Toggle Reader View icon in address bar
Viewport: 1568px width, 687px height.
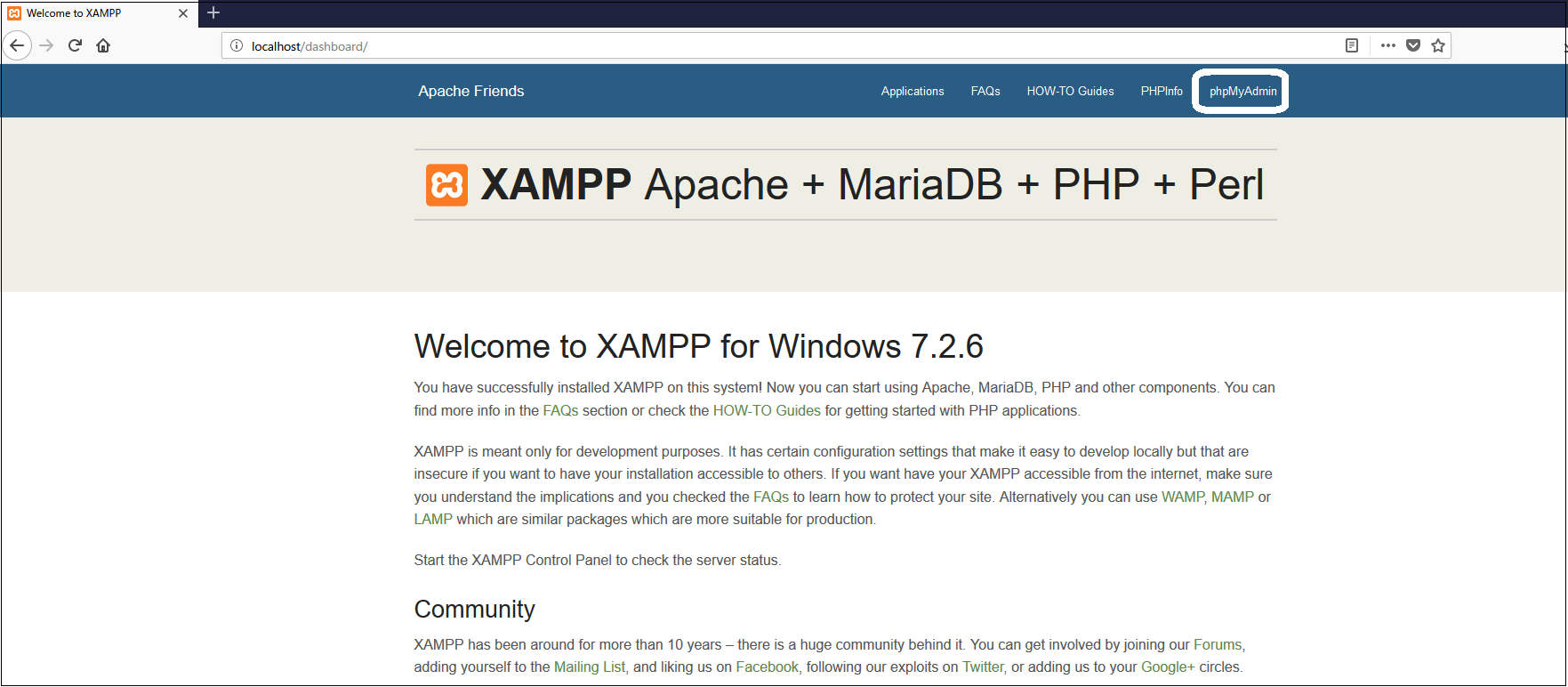coord(1352,45)
